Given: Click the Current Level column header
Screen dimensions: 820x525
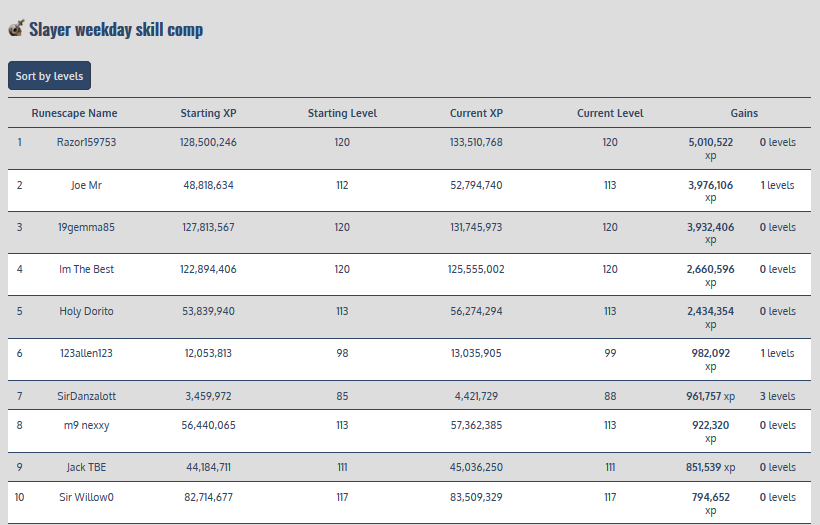Looking at the screenshot, I should point(610,113).
